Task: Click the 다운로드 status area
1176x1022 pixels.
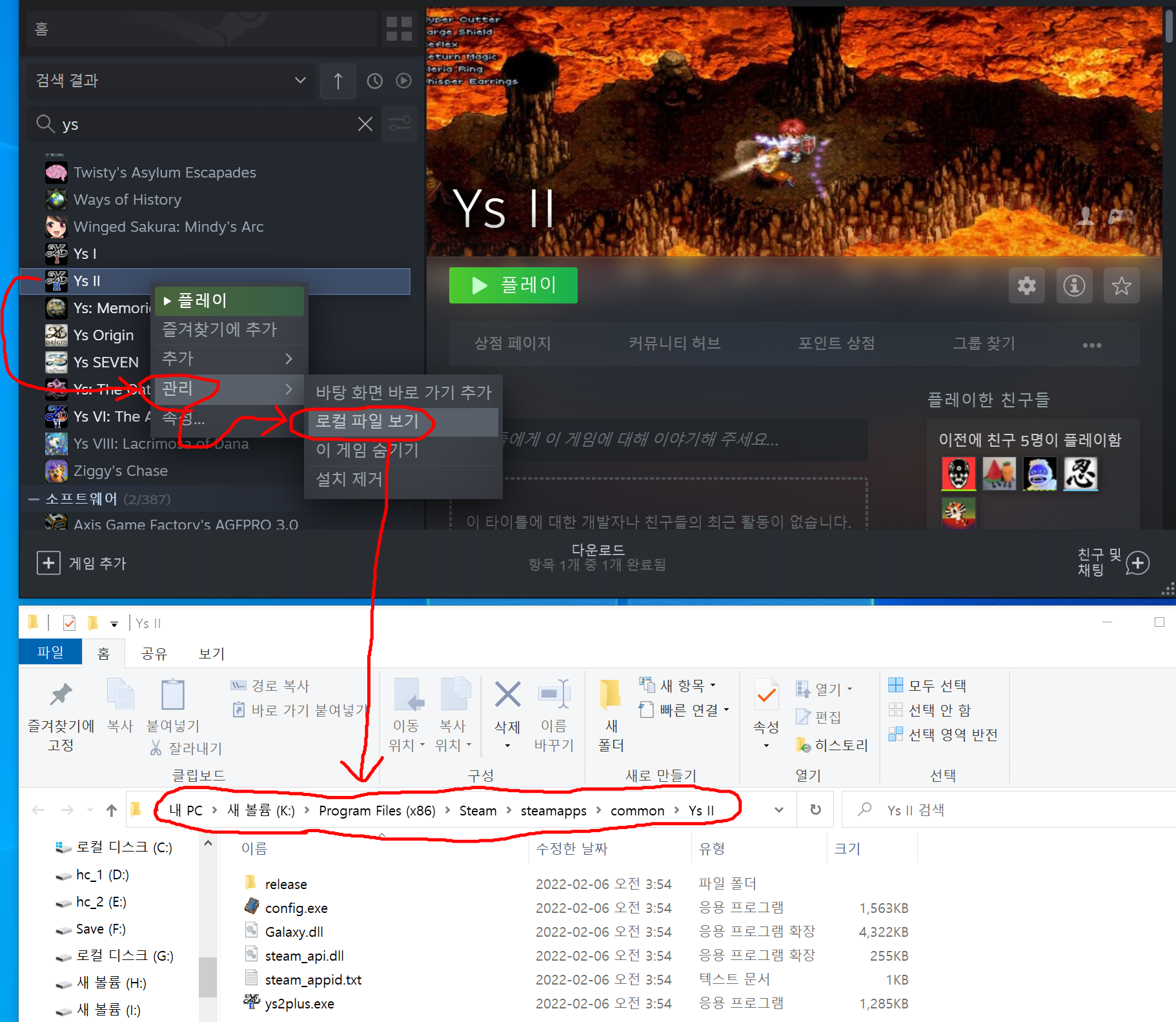Action: 598,557
